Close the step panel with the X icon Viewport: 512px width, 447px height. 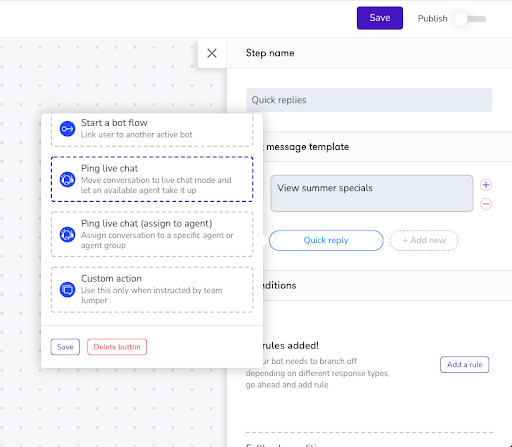pyautogui.click(x=212, y=53)
